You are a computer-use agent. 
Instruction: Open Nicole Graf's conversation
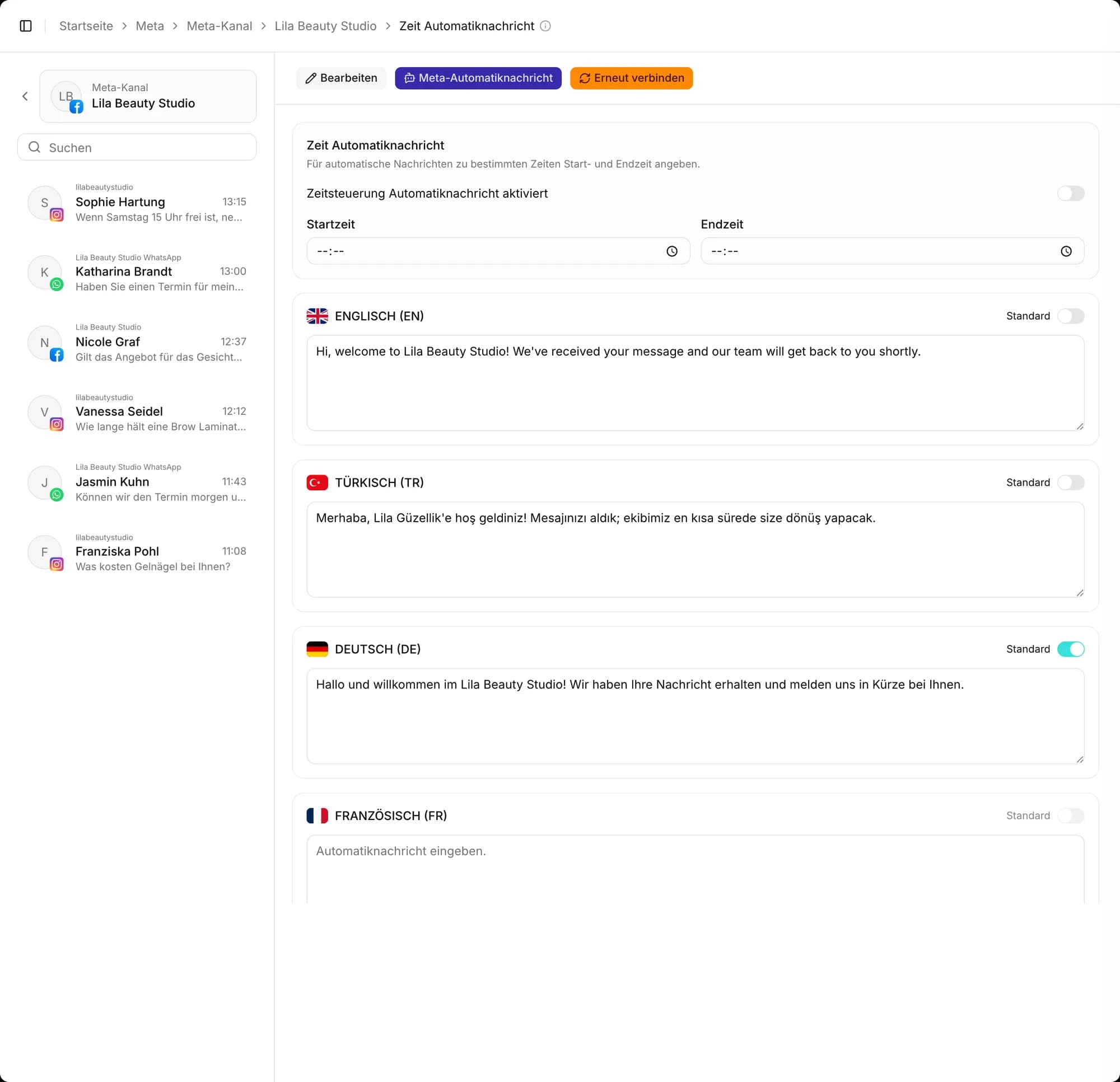point(137,343)
